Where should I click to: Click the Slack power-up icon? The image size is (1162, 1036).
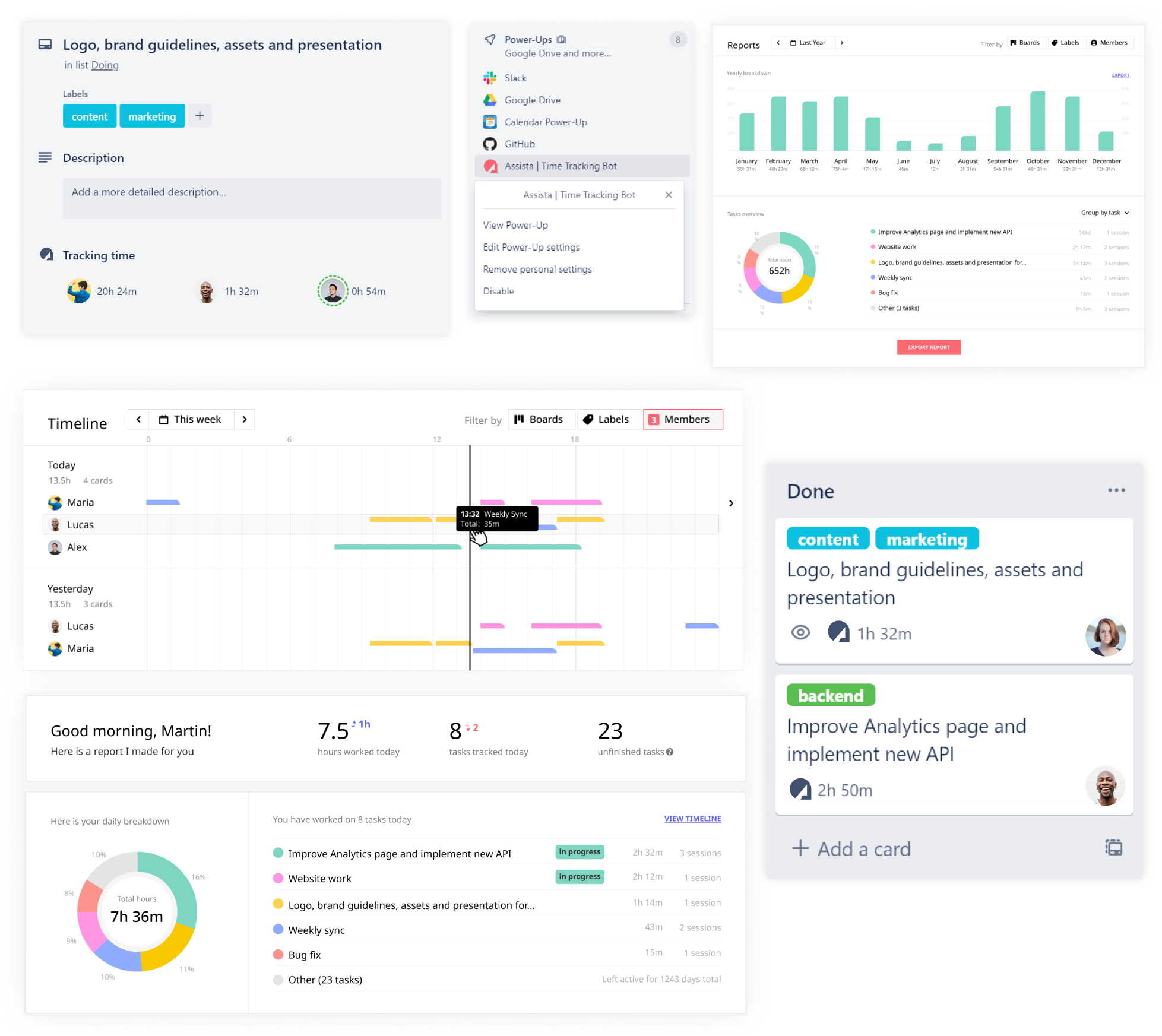point(490,78)
